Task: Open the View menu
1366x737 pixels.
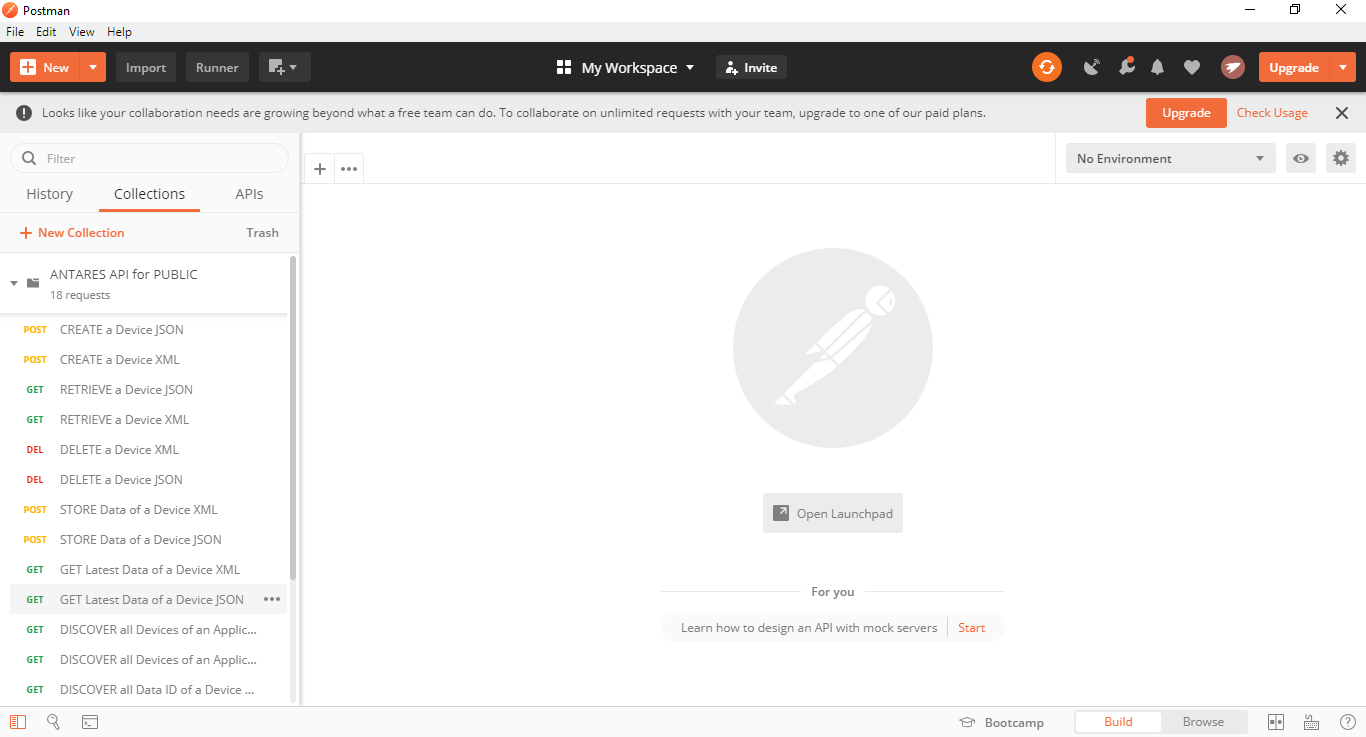Action: [82, 32]
